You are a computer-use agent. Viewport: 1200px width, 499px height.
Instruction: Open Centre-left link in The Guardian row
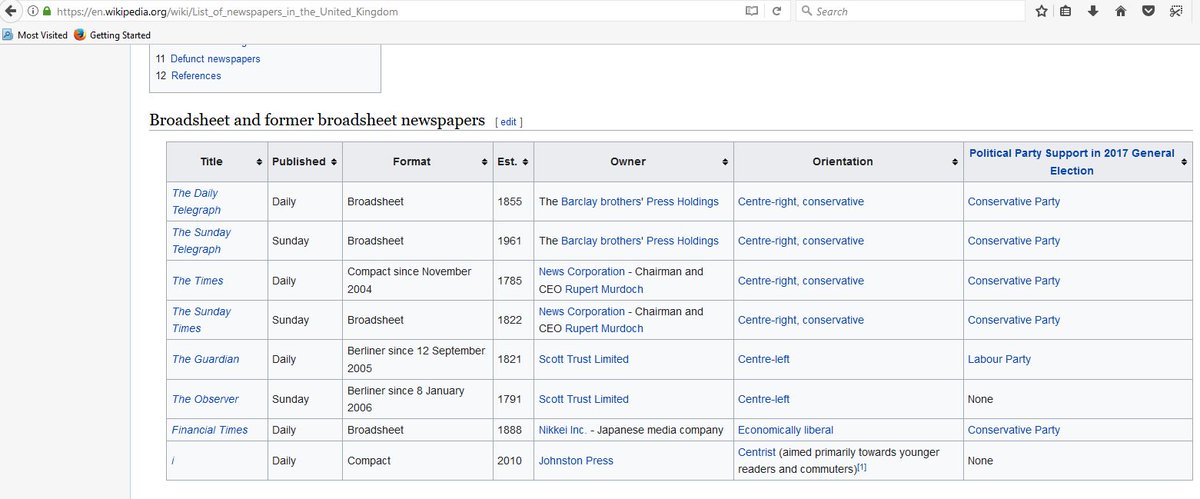point(764,359)
